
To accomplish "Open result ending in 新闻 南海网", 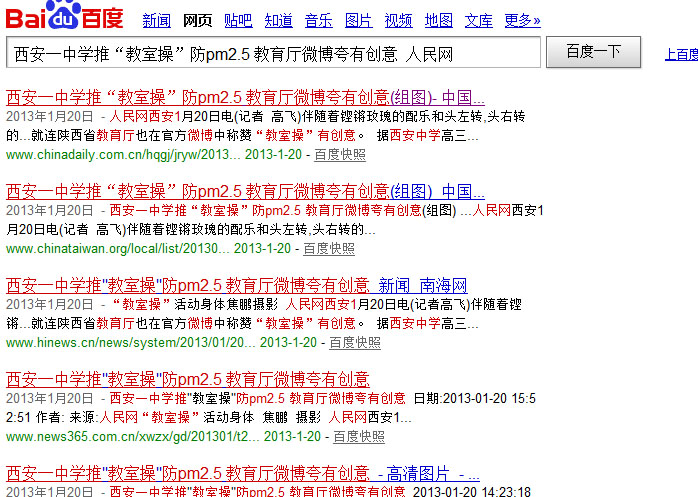I will (x=236, y=285).
